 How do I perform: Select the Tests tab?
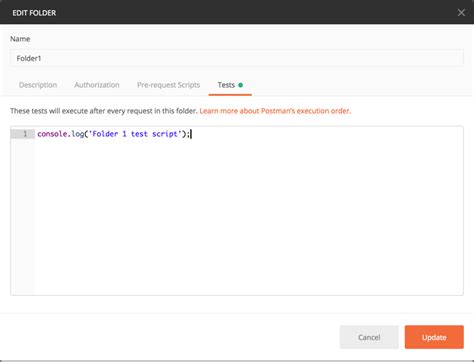pyautogui.click(x=230, y=85)
